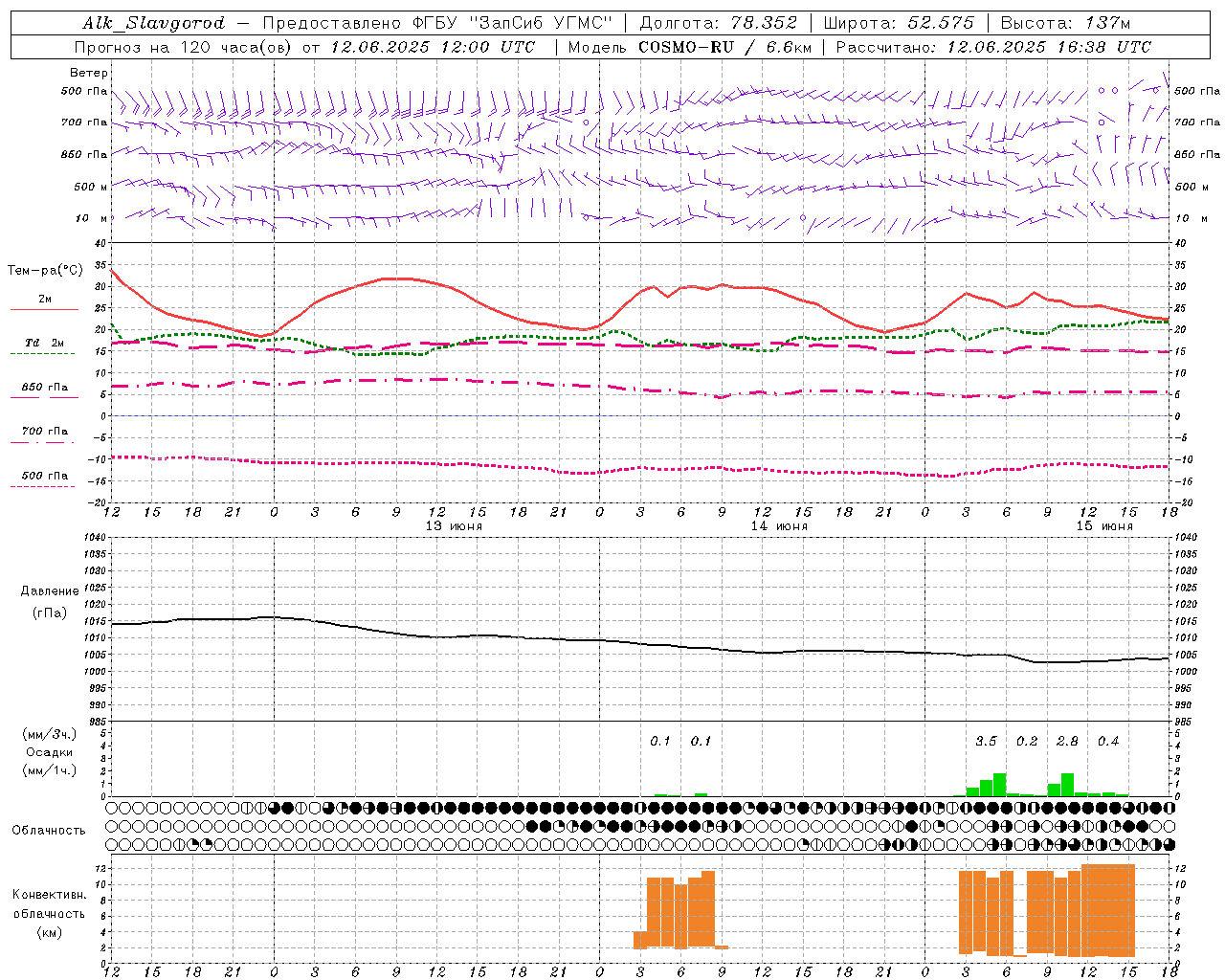Click the Alk_Slavgorod station title
The width and height of the screenshot is (1225, 980).
pos(153,23)
